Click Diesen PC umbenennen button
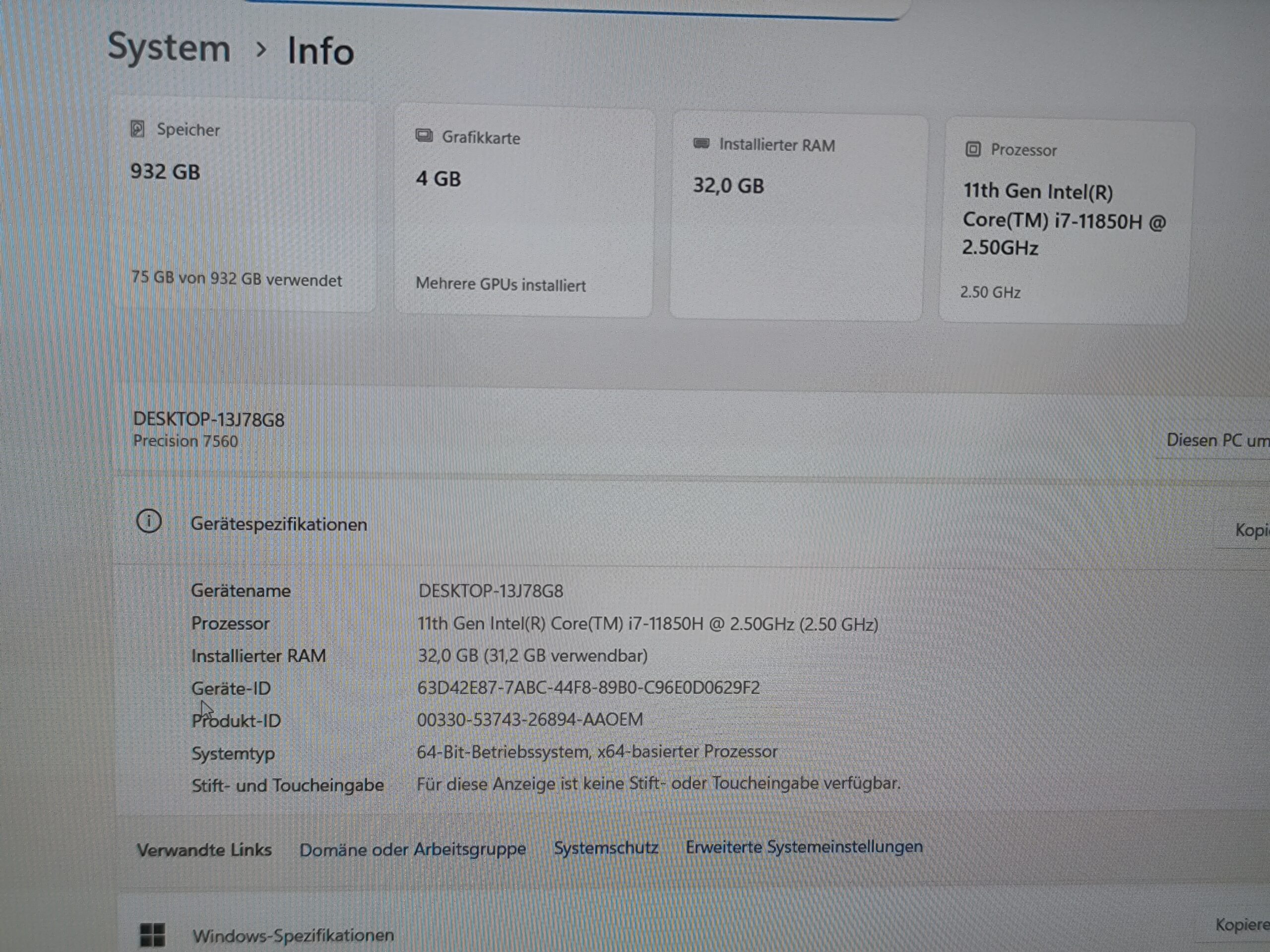The image size is (1270, 952). pos(1217,441)
